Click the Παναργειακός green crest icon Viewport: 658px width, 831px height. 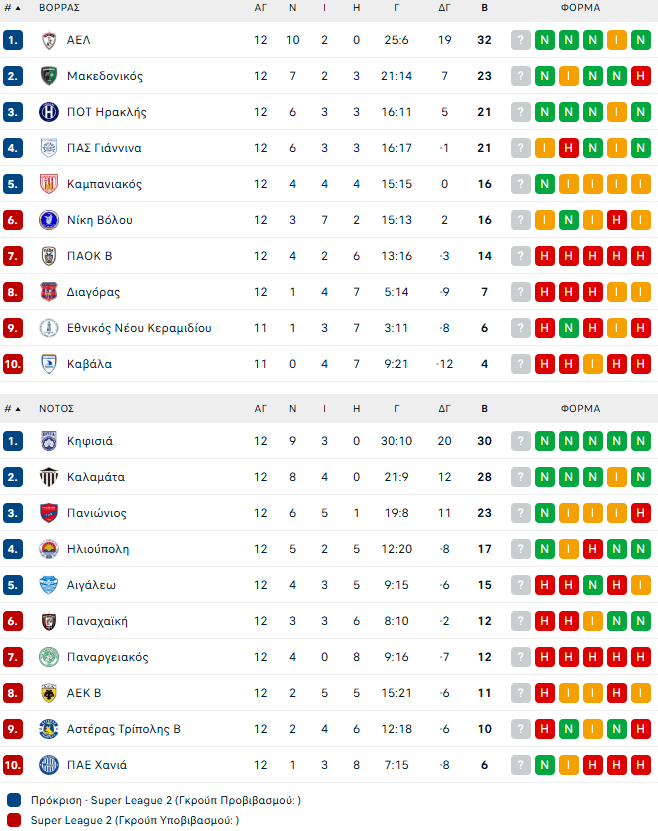click(x=48, y=657)
